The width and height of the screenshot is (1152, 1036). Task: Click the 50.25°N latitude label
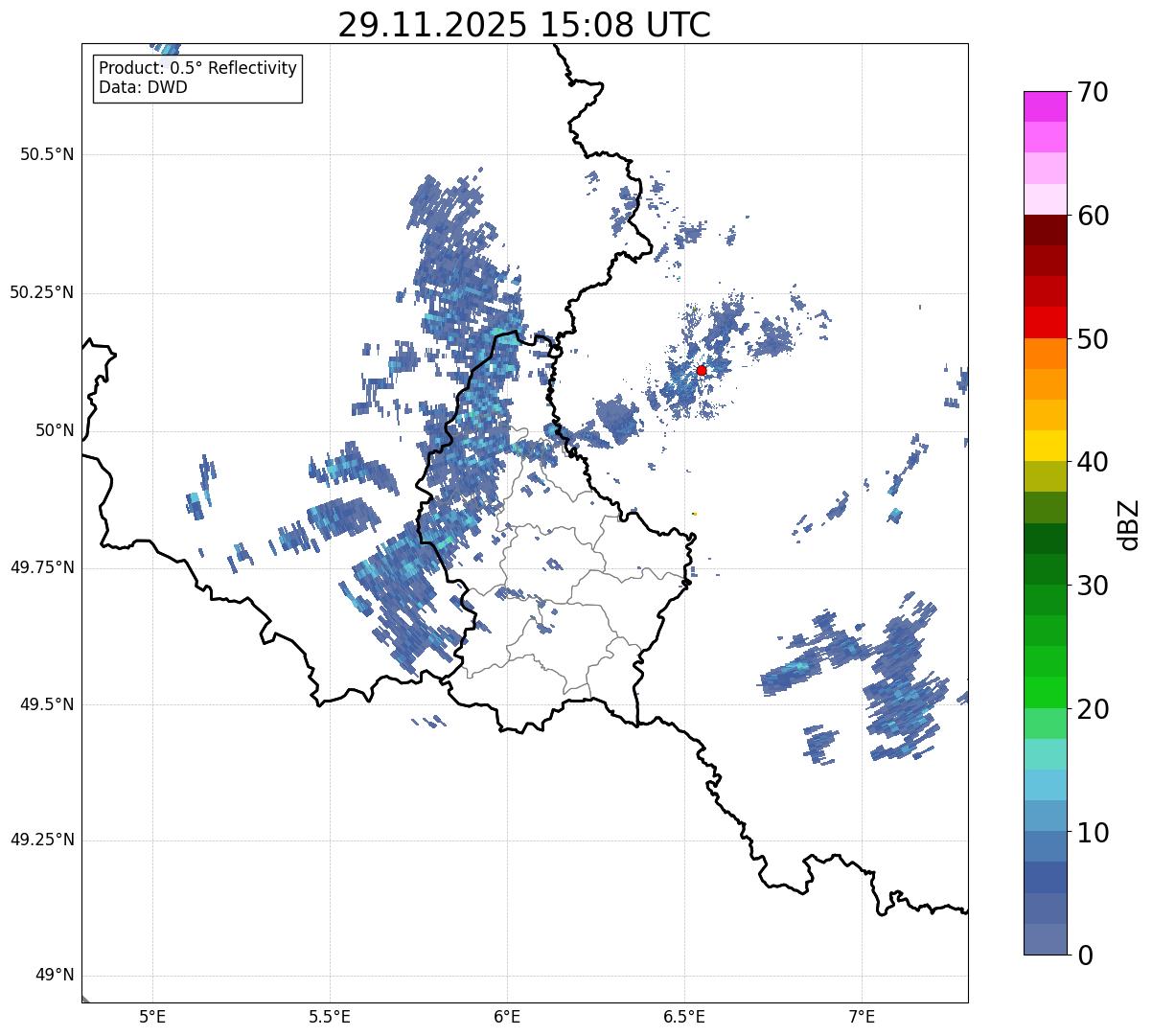(41, 292)
